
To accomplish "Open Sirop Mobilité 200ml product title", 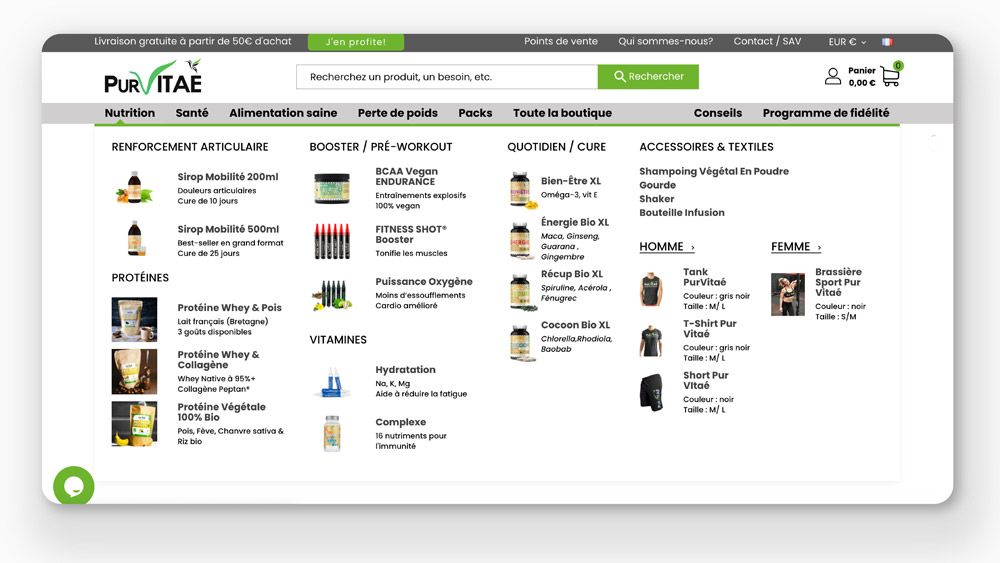I will pos(228,177).
